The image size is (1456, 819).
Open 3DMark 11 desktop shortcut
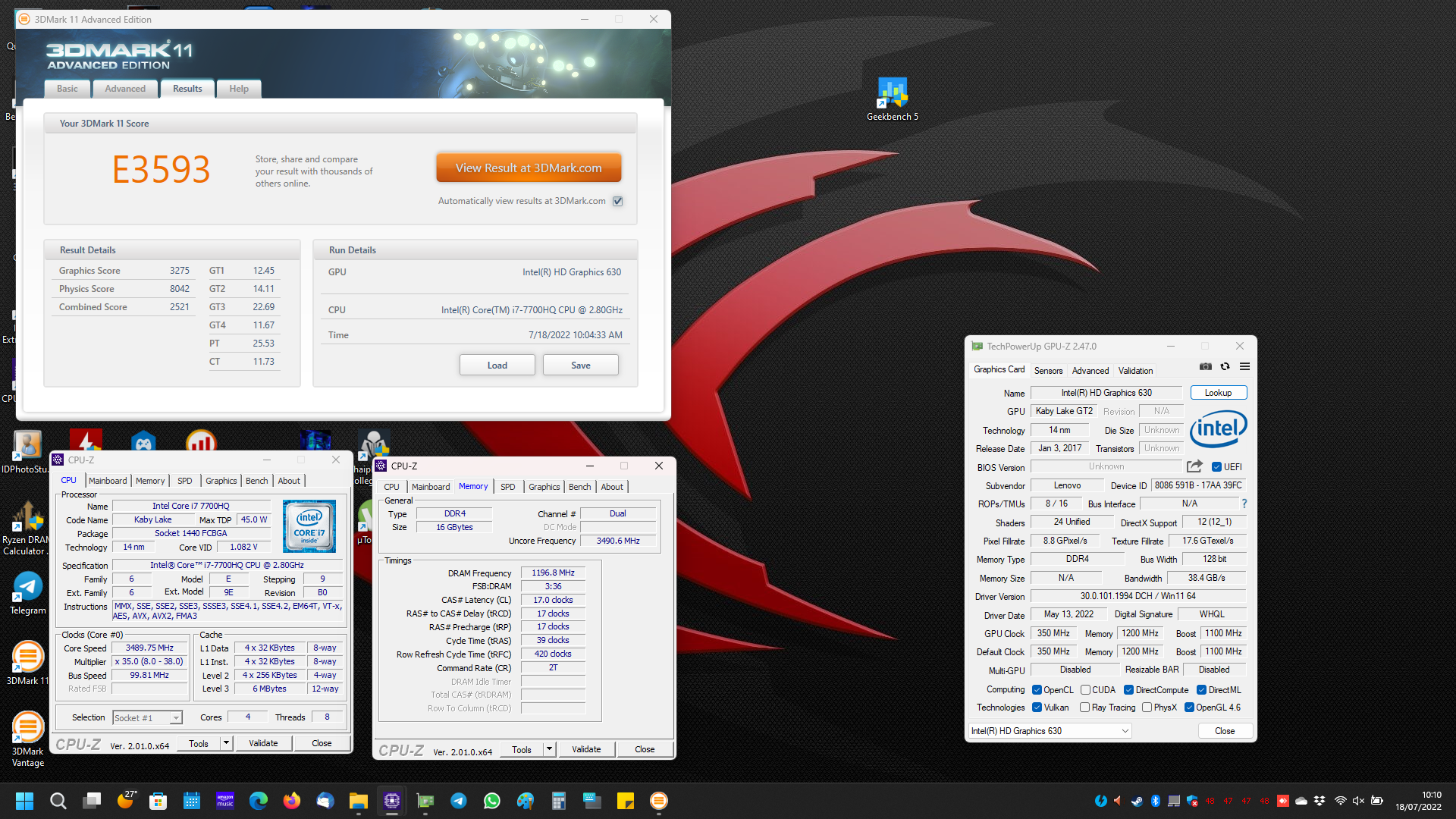point(27,664)
